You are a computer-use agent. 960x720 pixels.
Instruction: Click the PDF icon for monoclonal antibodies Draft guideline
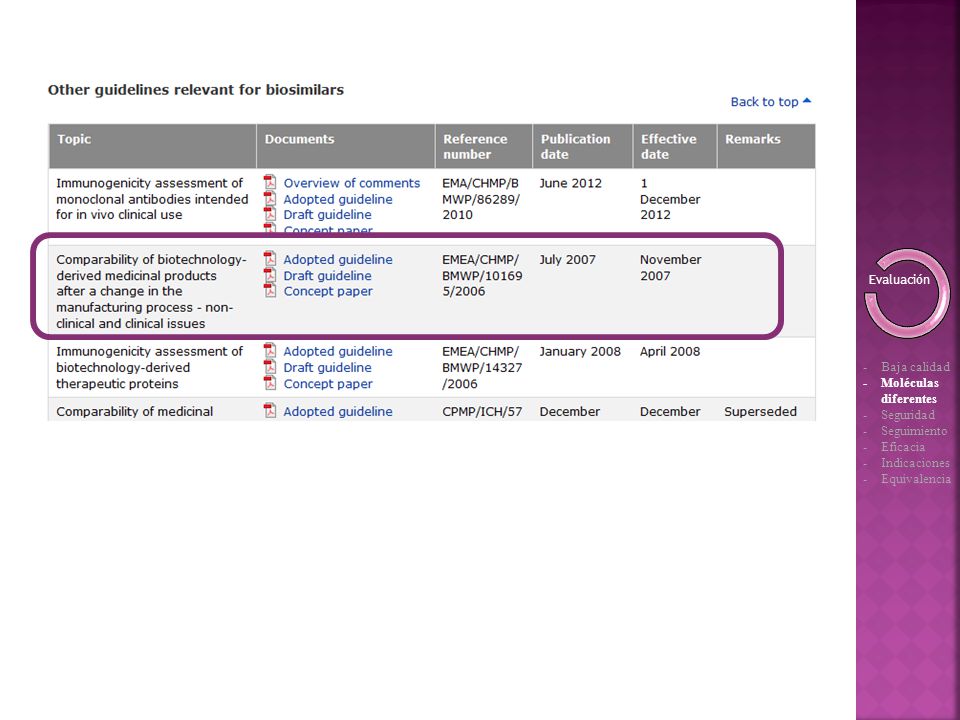pos(270,214)
